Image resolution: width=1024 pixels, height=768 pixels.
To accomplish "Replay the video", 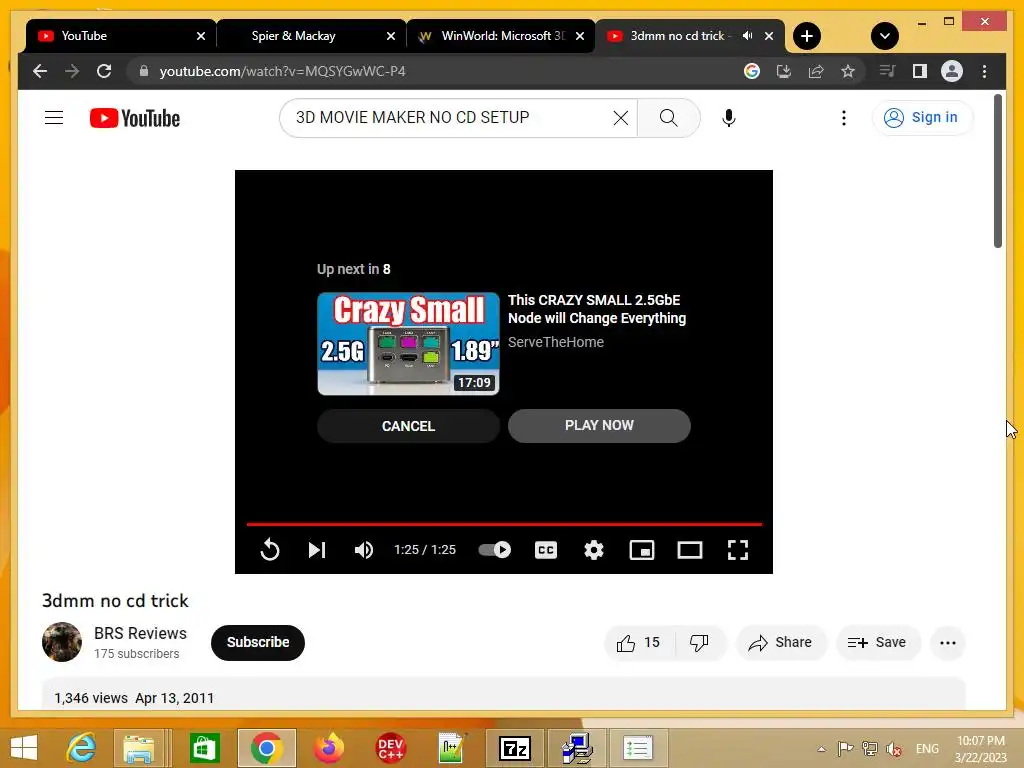I will coord(270,550).
